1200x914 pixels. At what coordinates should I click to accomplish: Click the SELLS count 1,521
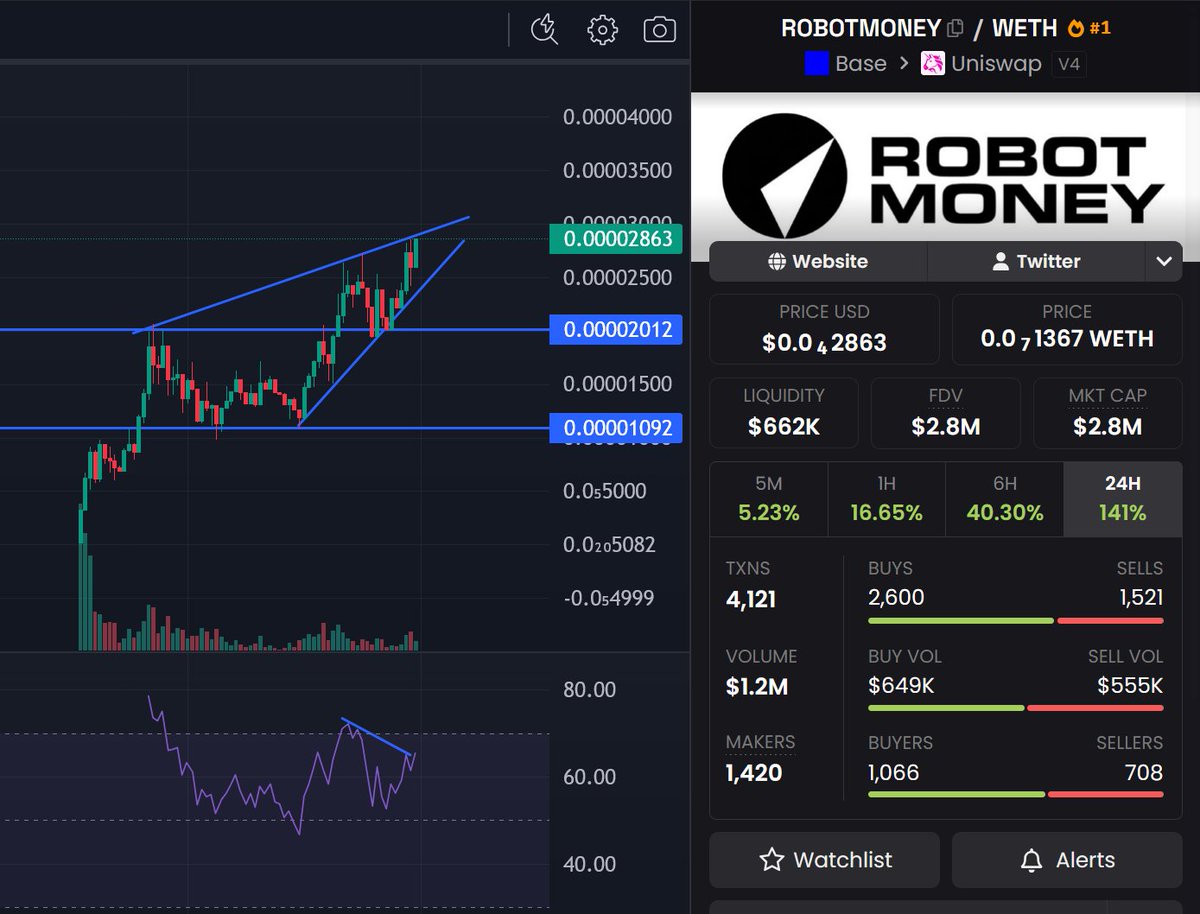click(1141, 598)
